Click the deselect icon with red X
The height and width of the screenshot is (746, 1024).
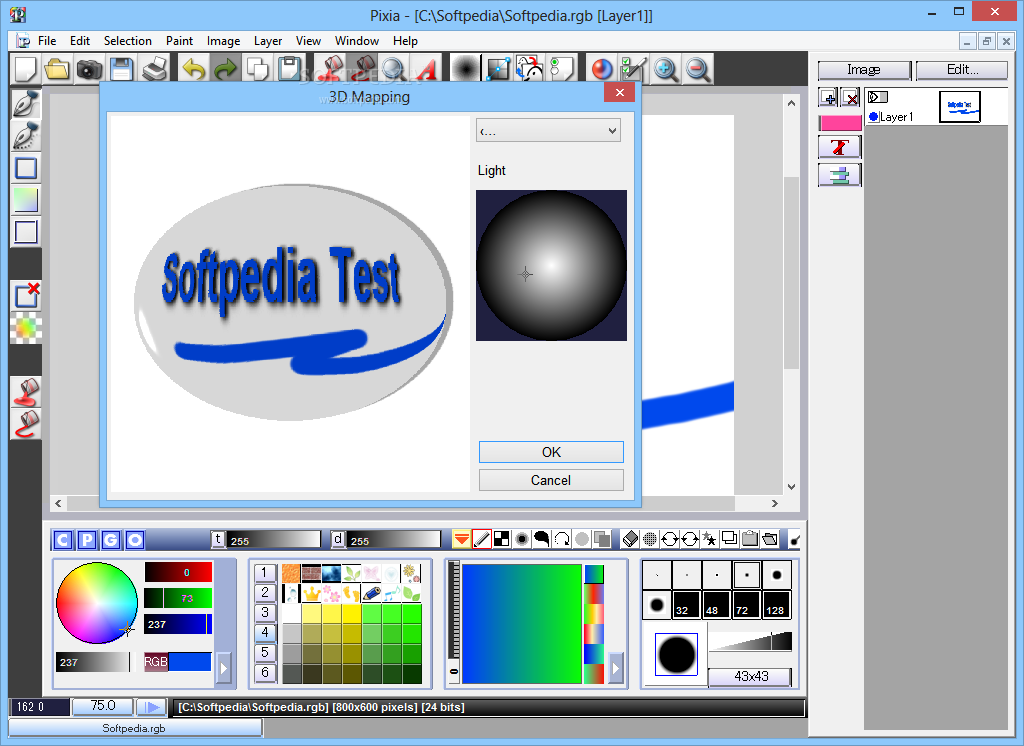pyautogui.click(x=26, y=295)
